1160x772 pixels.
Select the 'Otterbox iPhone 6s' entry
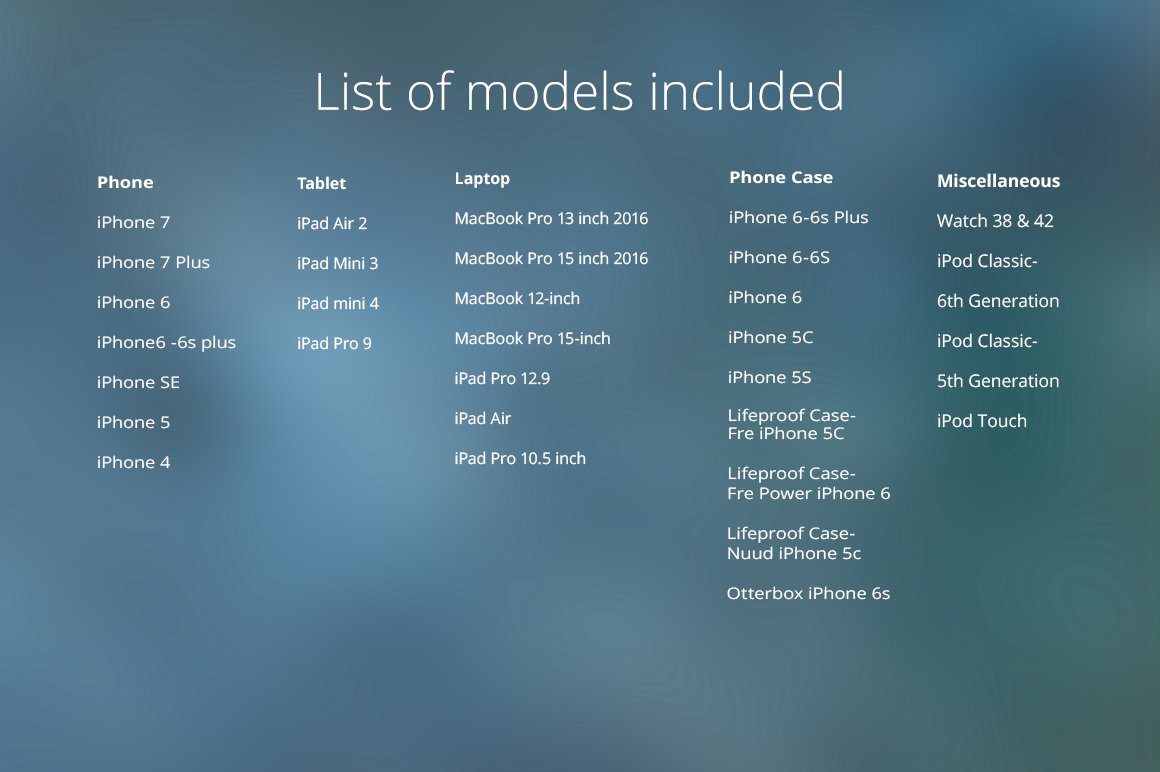pyautogui.click(x=808, y=594)
